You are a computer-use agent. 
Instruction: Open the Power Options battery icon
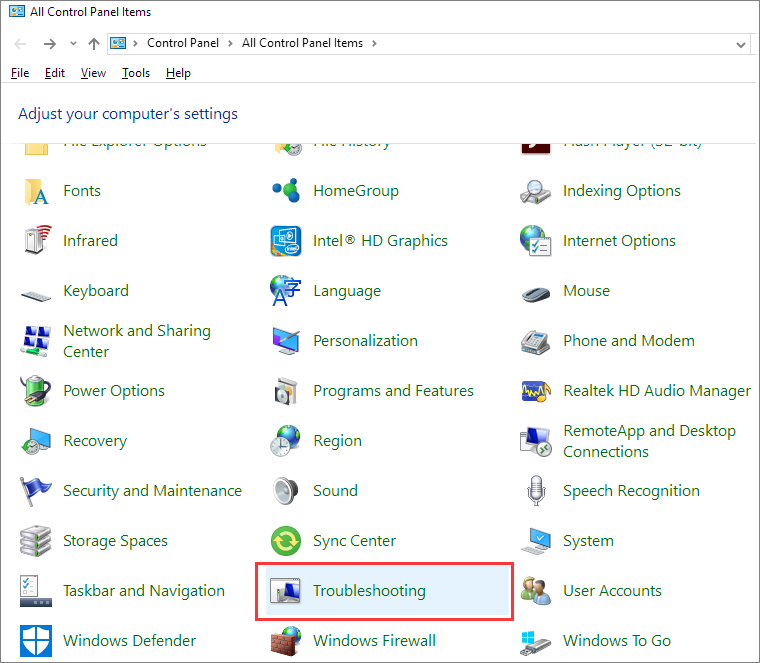coord(36,391)
